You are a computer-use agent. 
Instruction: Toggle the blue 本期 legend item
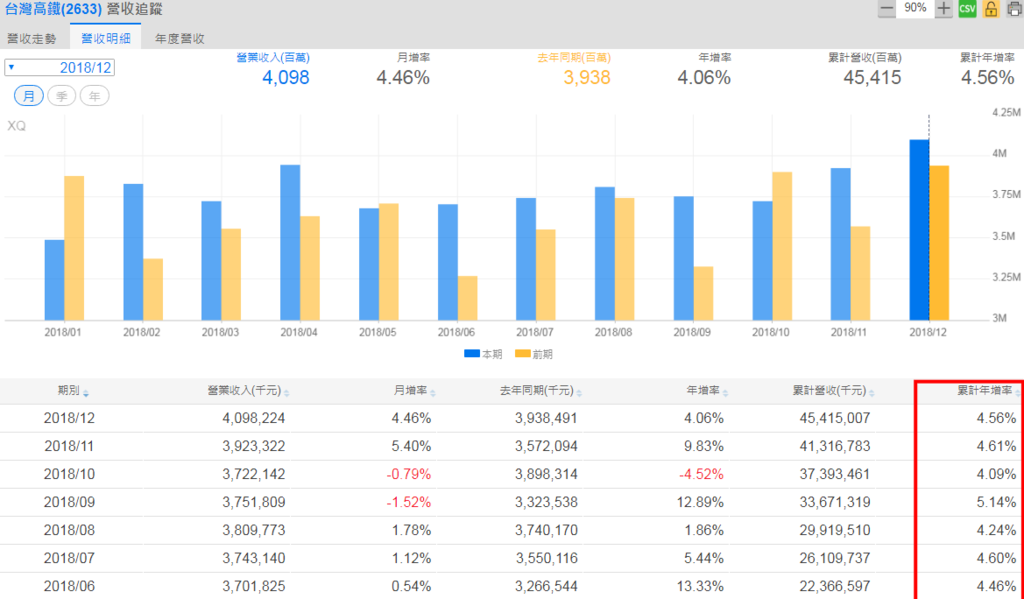click(483, 354)
